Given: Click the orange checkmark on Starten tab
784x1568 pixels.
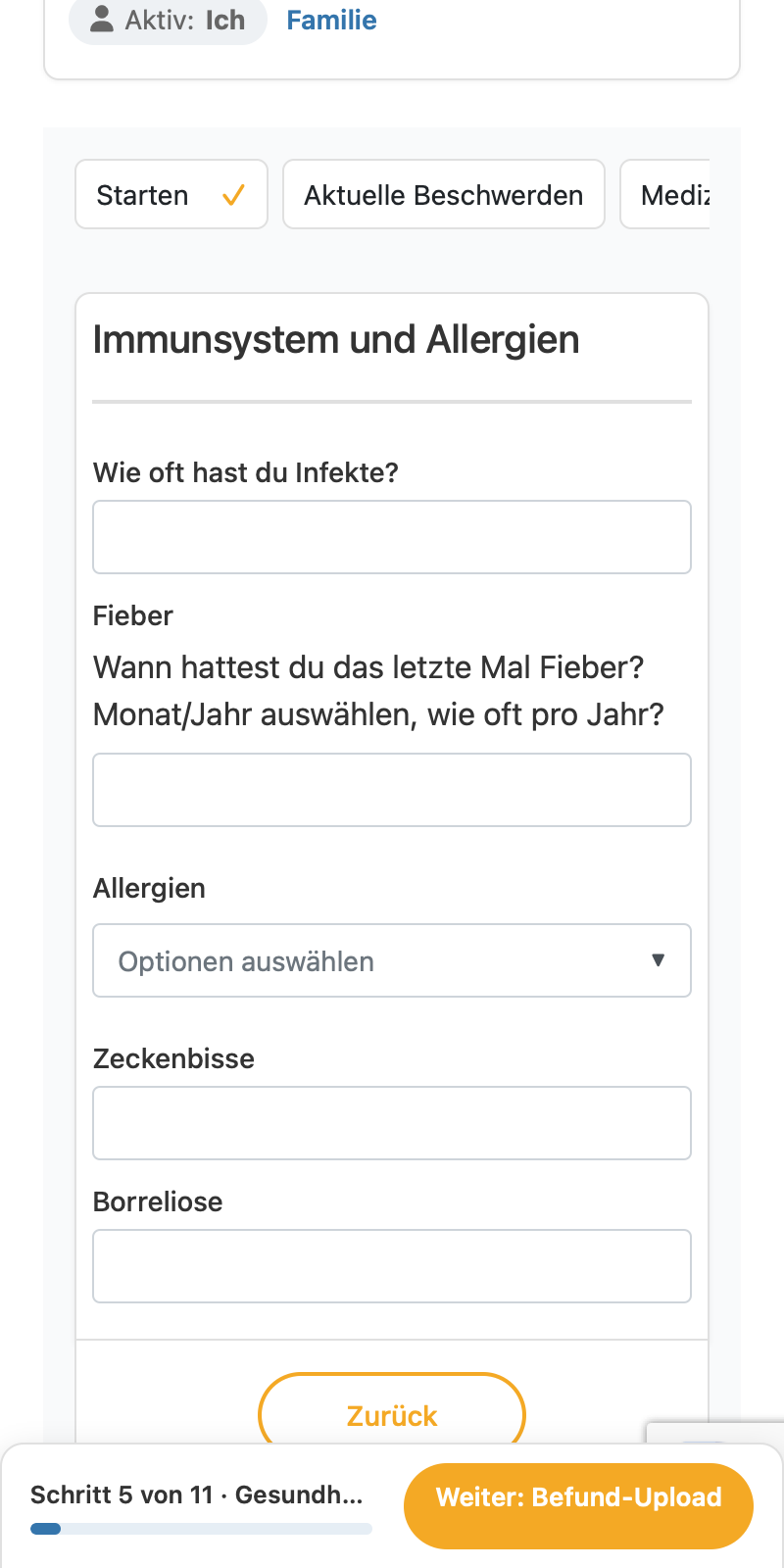Looking at the screenshot, I should coord(233,195).
